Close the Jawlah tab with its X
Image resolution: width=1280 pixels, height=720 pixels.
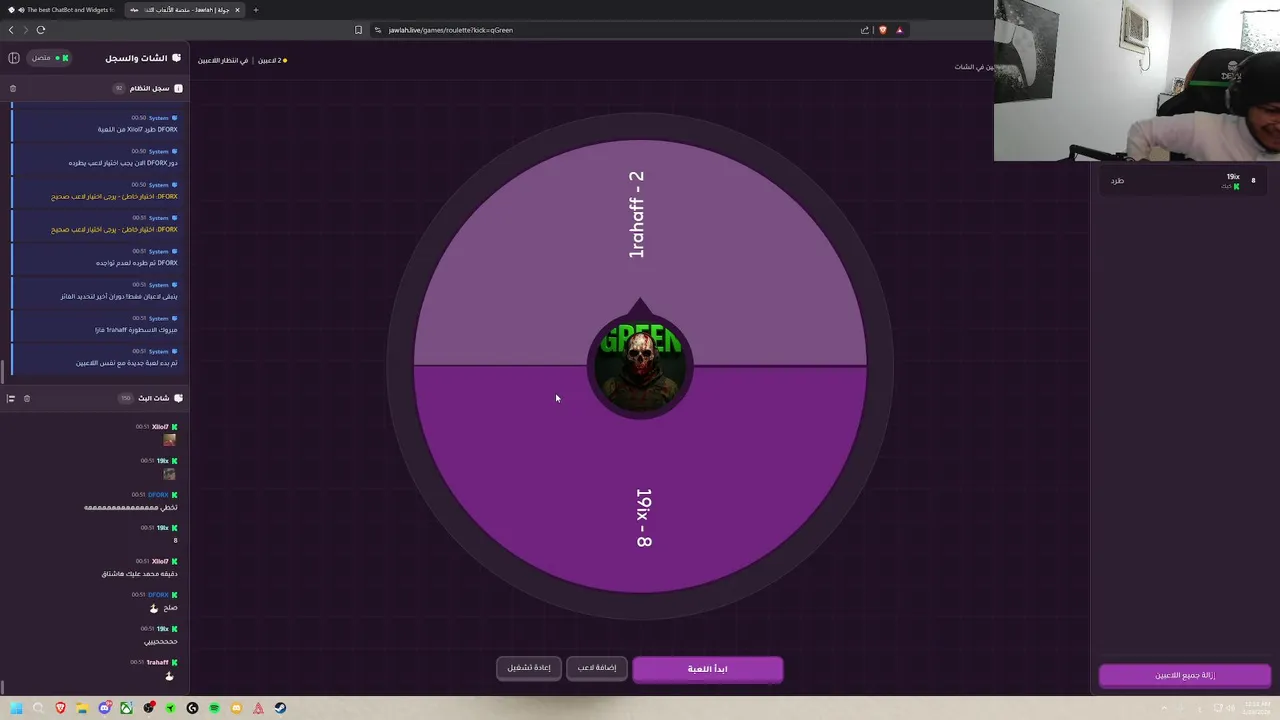pyautogui.click(x=237, y=10)
